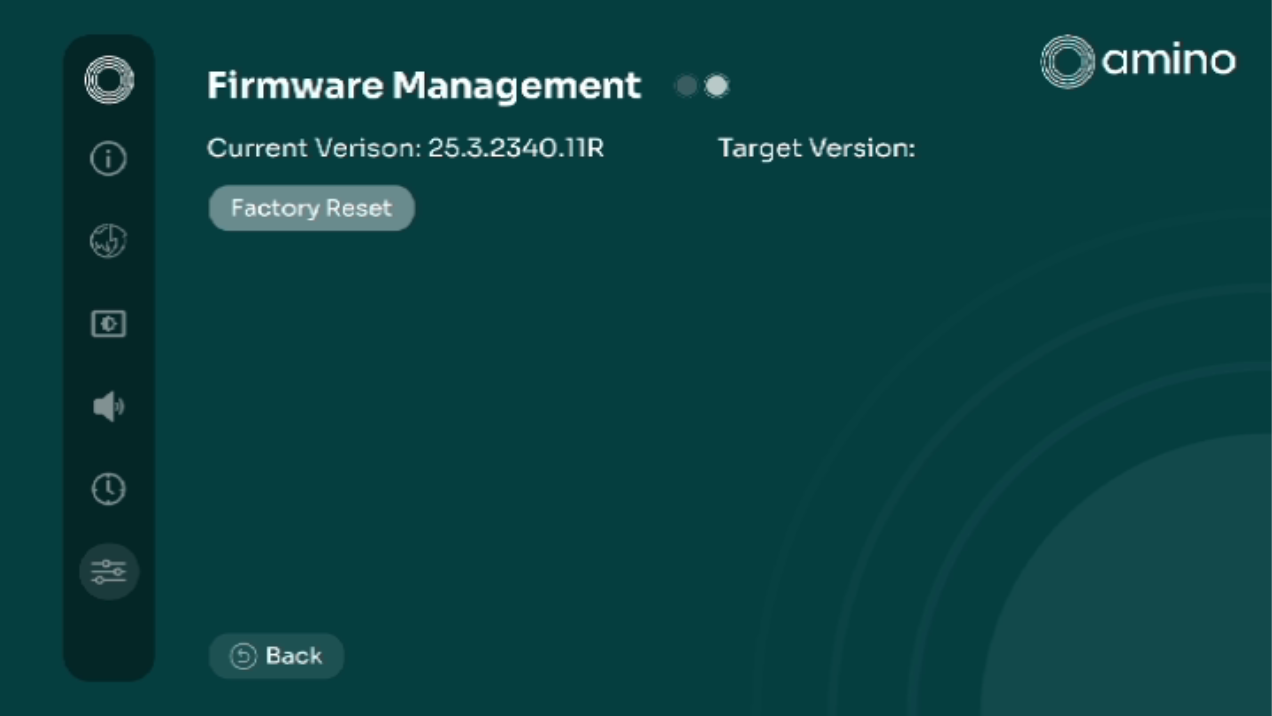This screenshot has width=1272, height=716.
Task: Click the Current Verison label text
Action: pos(314,149)
